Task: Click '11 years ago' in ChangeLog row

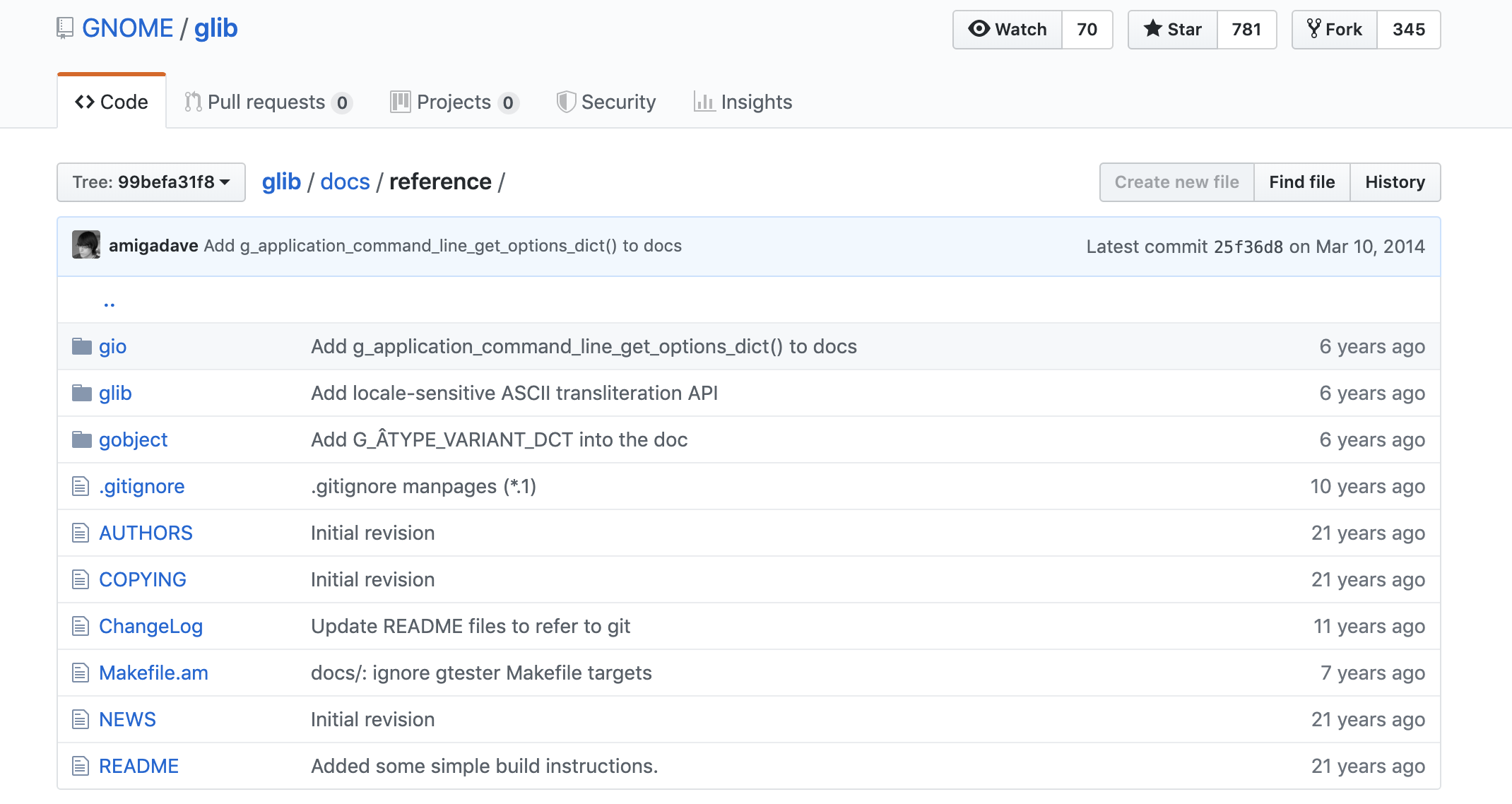Action: [x=1369, y=626]
